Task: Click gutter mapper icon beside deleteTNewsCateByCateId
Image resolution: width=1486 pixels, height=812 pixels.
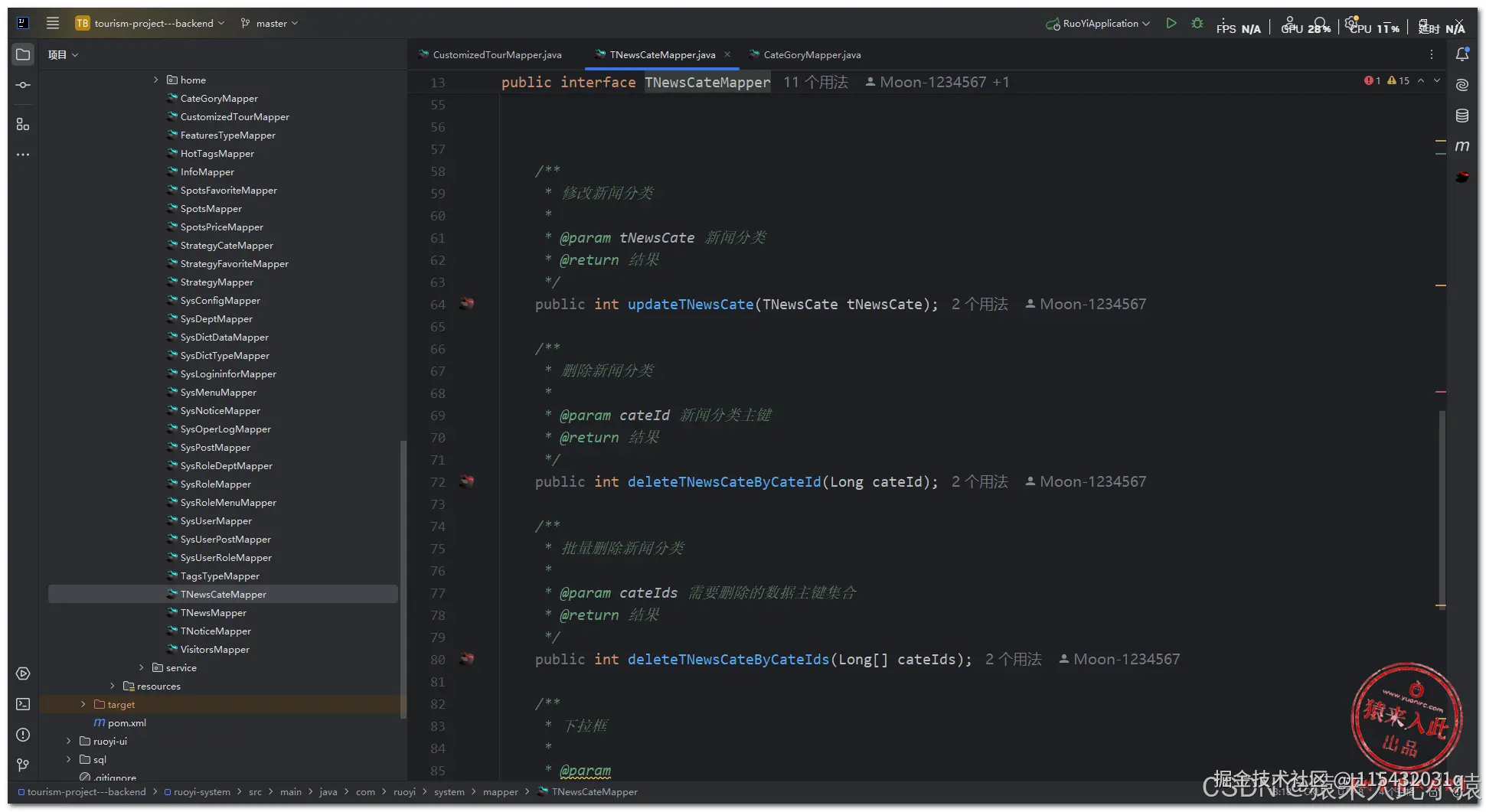Action: [467, 481]
